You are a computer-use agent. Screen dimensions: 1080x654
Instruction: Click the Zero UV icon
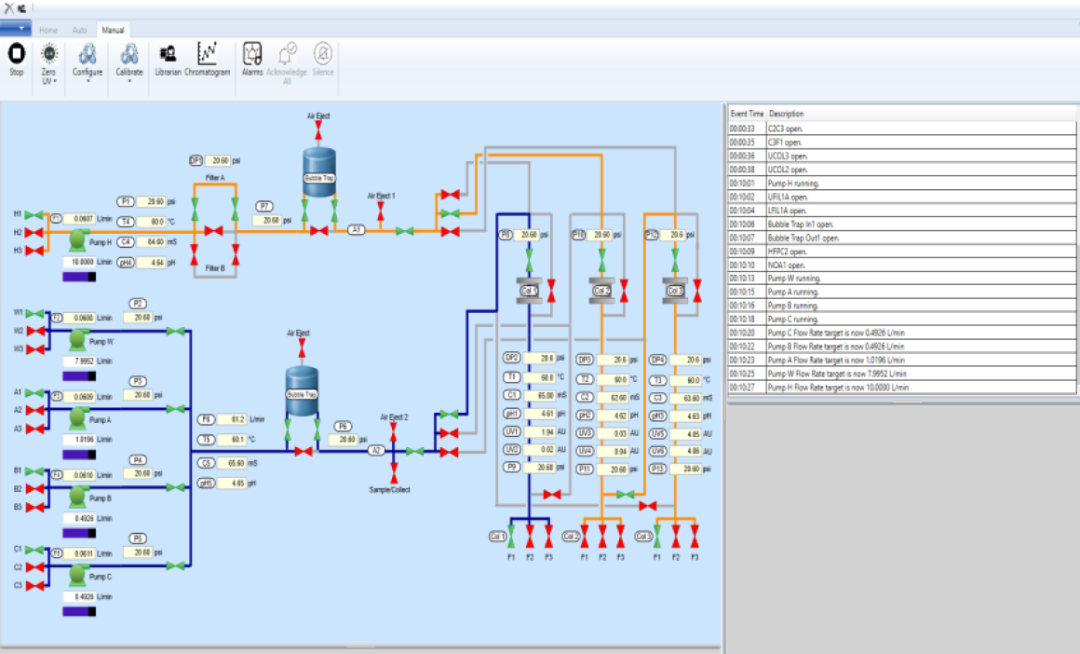49,54
